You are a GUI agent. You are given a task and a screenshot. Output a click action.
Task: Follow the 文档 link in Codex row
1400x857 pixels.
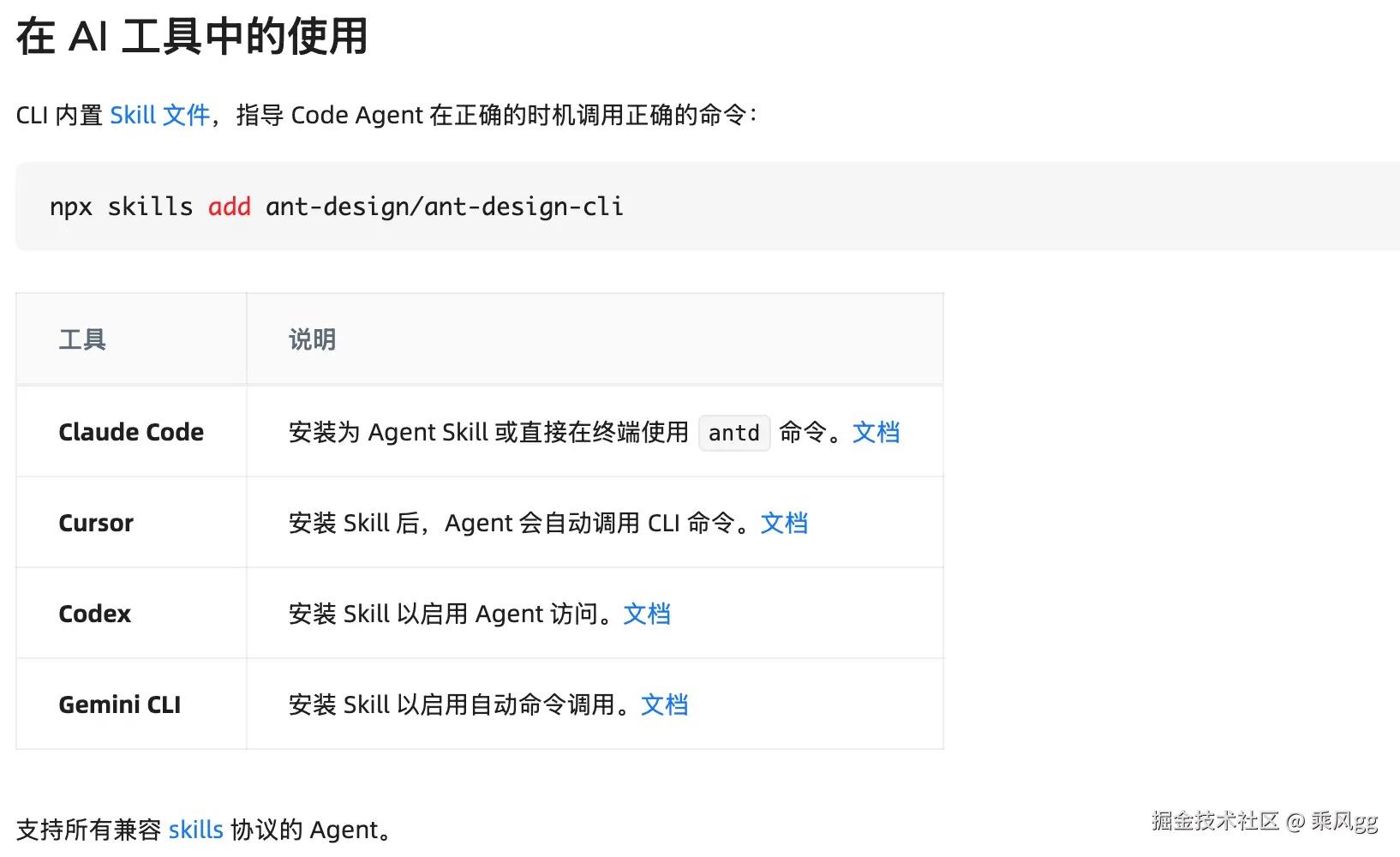[x=647, y=614]
